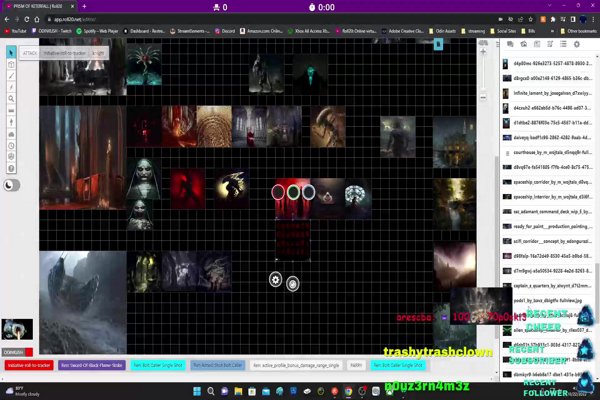Select the 'ready_for_paint_production_painting' library item
The width and height of the screenshot is (600, 400).
coord(548,227)
